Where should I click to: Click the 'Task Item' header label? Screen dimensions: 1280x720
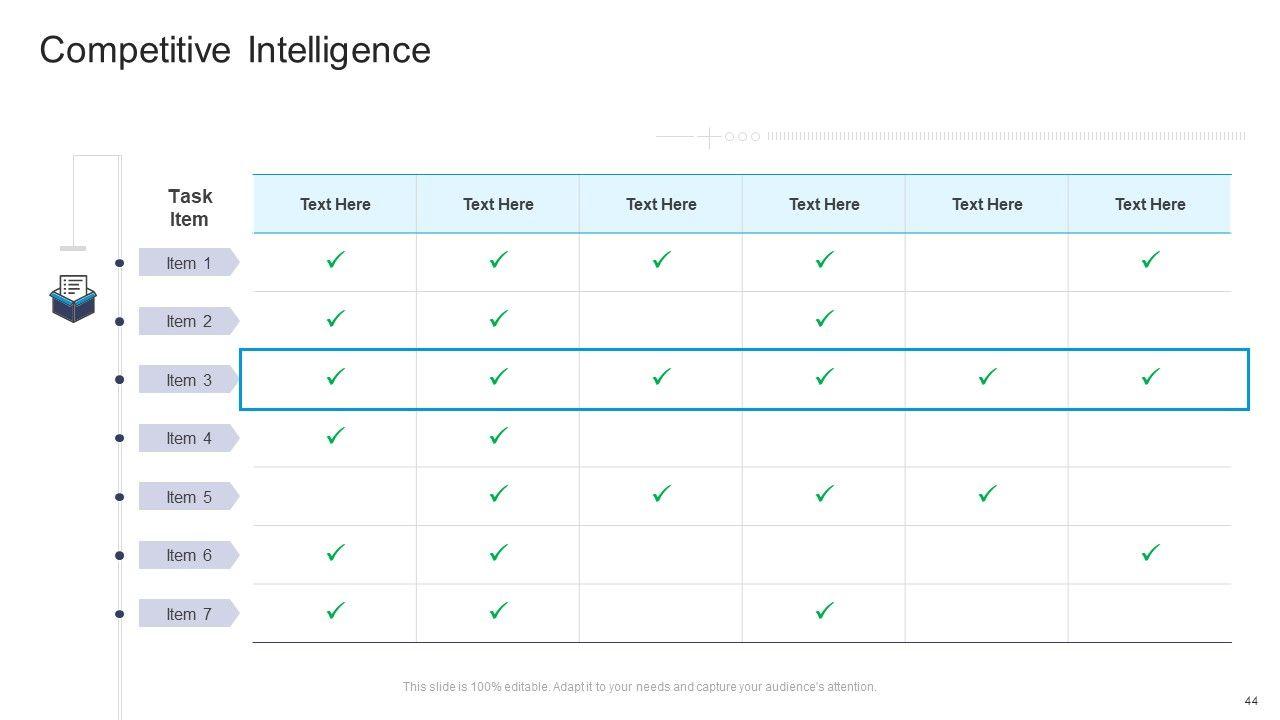point(189,208)
